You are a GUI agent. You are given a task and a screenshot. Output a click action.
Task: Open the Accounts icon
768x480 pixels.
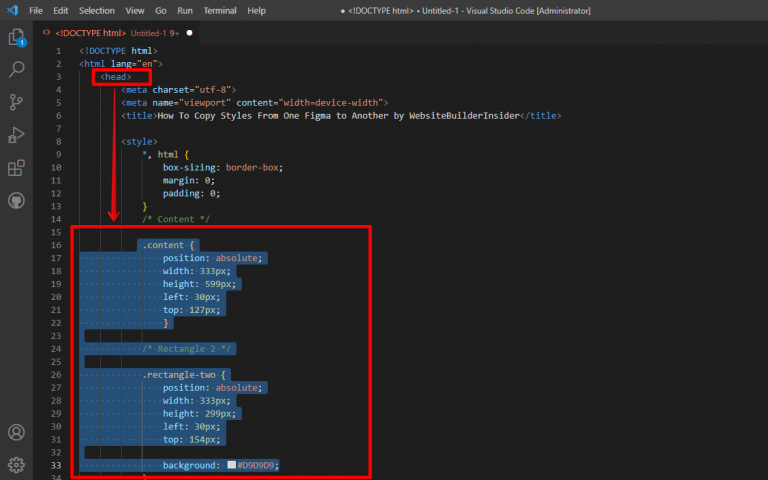tap(16, 433)
